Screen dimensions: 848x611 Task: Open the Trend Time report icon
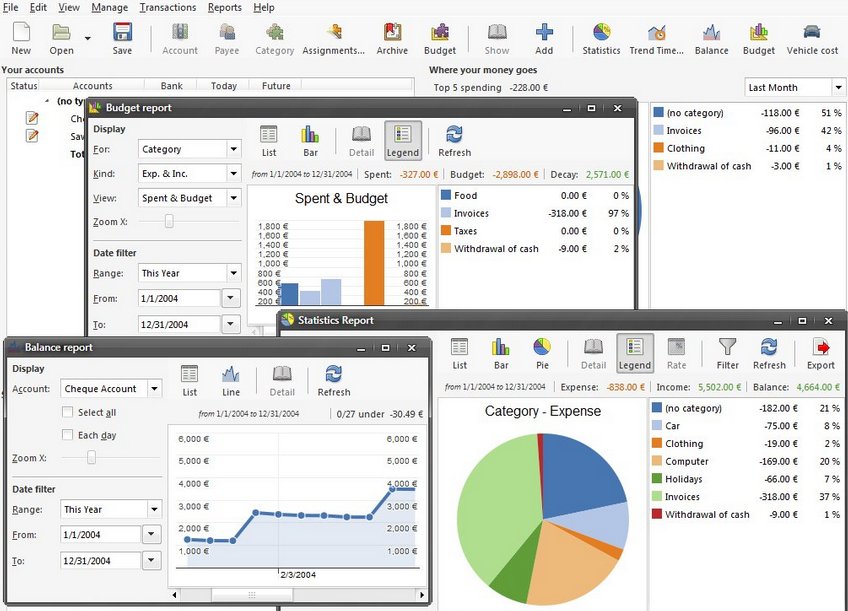[x=657, y=32]
